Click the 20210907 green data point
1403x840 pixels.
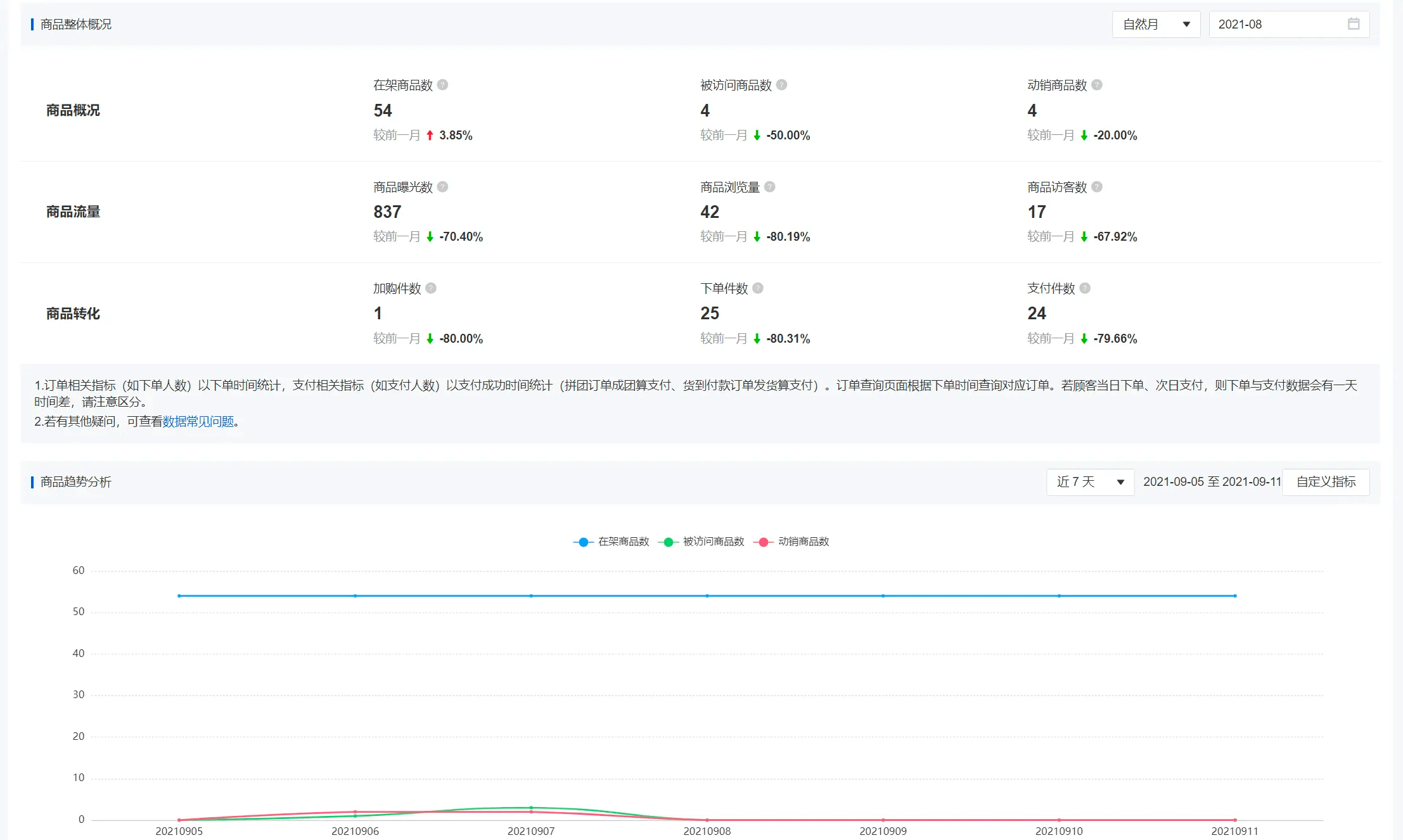(x=531, y=808)
